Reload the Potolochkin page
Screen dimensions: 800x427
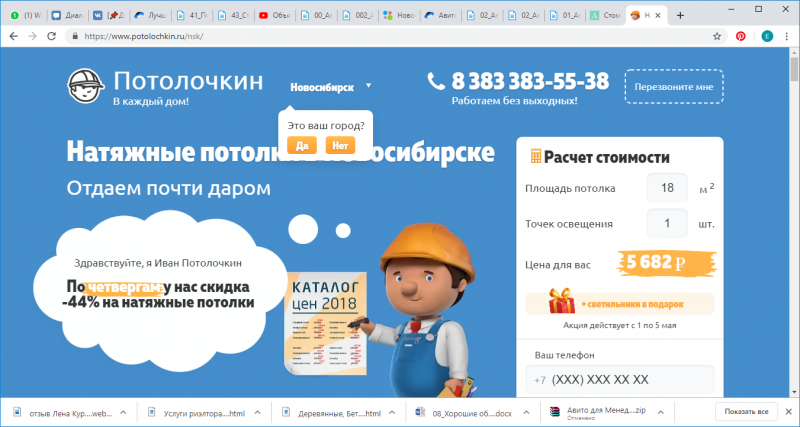click(52, 36)
